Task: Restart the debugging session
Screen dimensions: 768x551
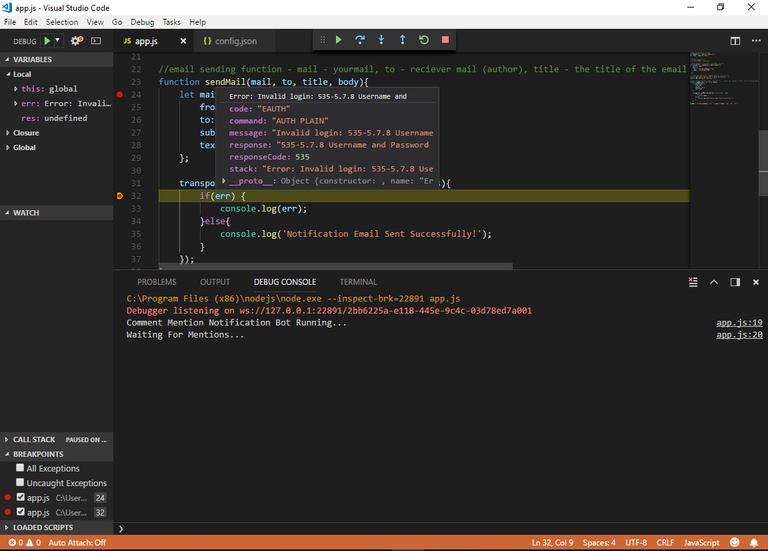Action: (x=424, y=40)
